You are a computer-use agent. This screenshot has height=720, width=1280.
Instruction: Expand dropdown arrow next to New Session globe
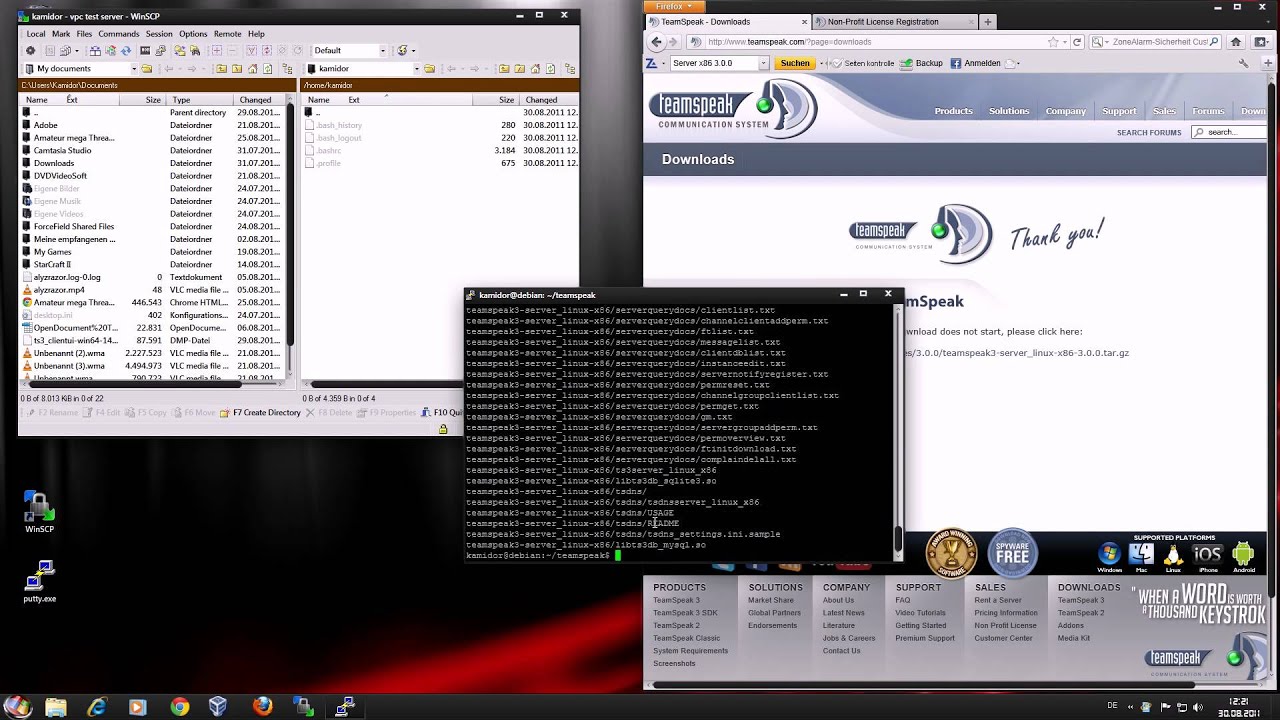click(x=413, y=50)
